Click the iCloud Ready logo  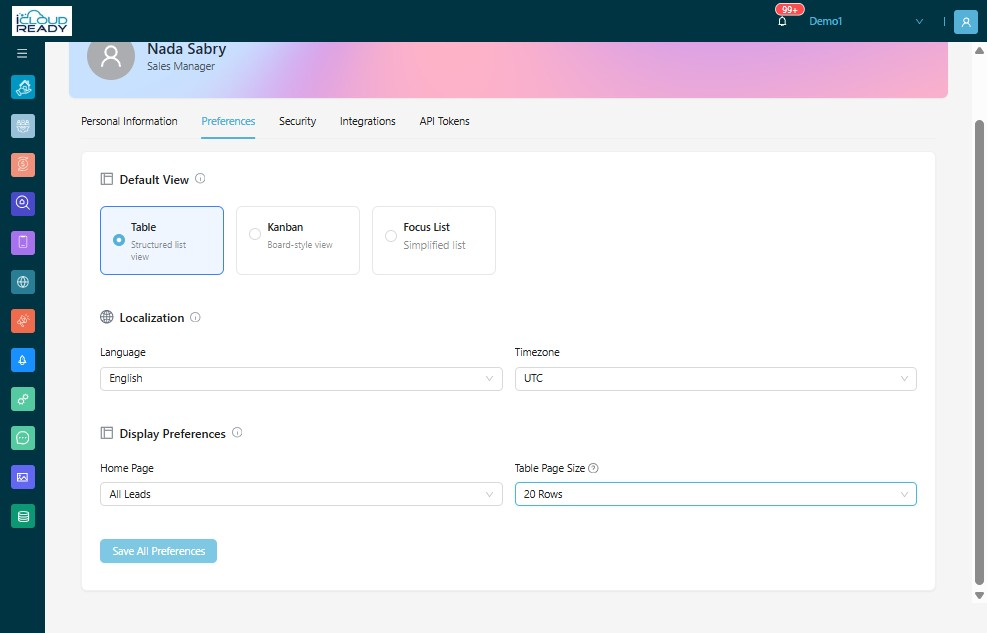42,21
